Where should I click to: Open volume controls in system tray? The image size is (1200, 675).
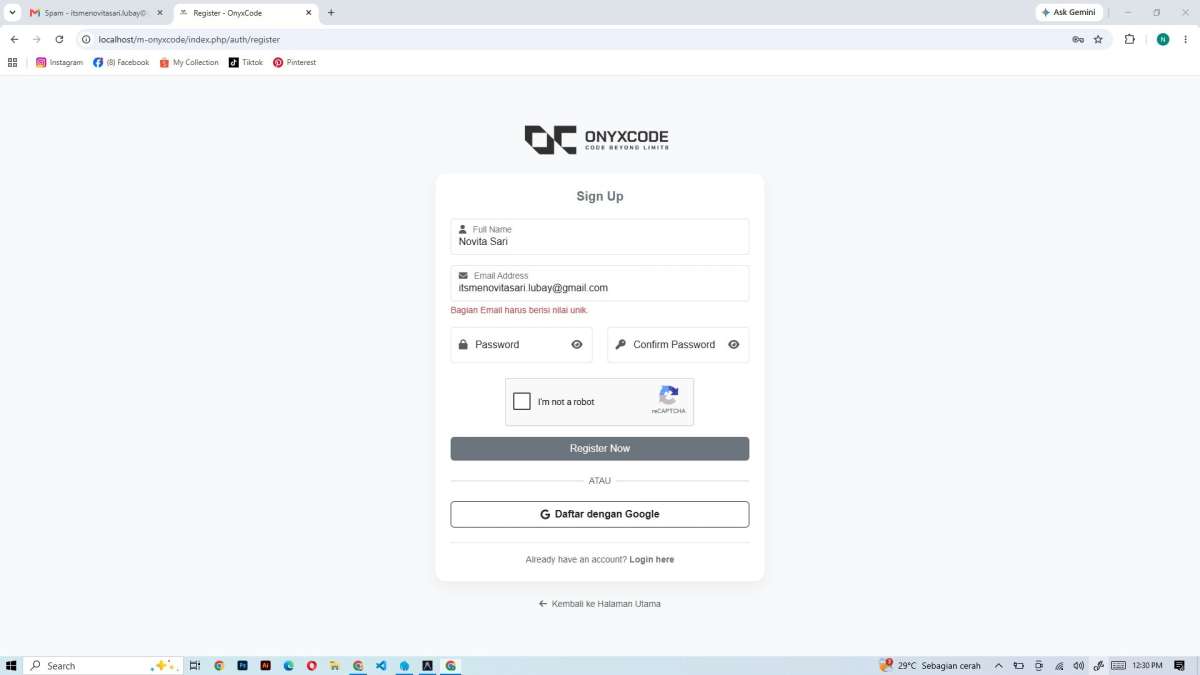[x=1078, y=666]
